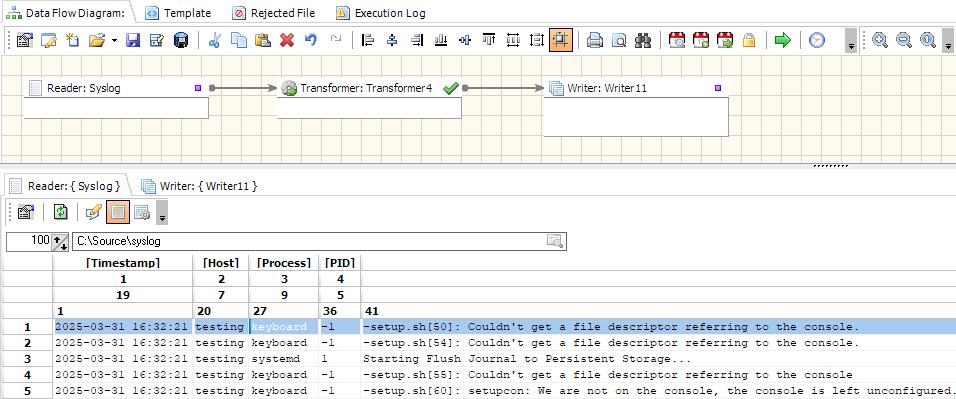Undo with the blue curved arrow

[x=311, y=40]
